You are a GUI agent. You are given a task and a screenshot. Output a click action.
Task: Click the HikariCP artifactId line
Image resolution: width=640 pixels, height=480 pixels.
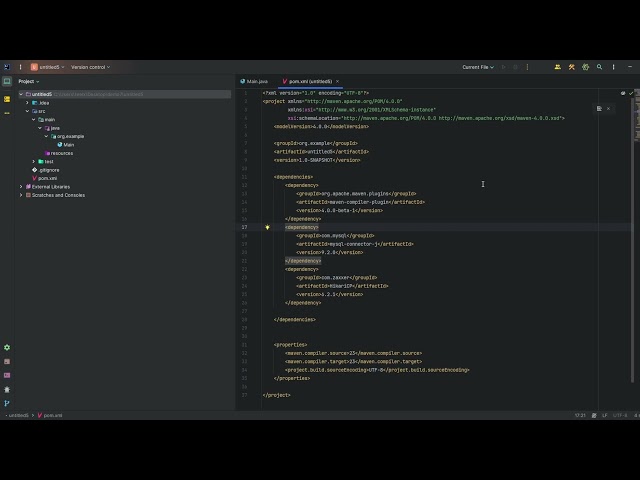342,286
